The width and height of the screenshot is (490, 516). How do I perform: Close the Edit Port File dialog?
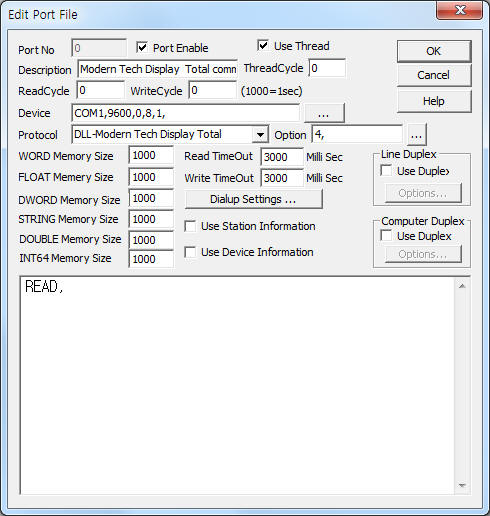click(460, 11)
